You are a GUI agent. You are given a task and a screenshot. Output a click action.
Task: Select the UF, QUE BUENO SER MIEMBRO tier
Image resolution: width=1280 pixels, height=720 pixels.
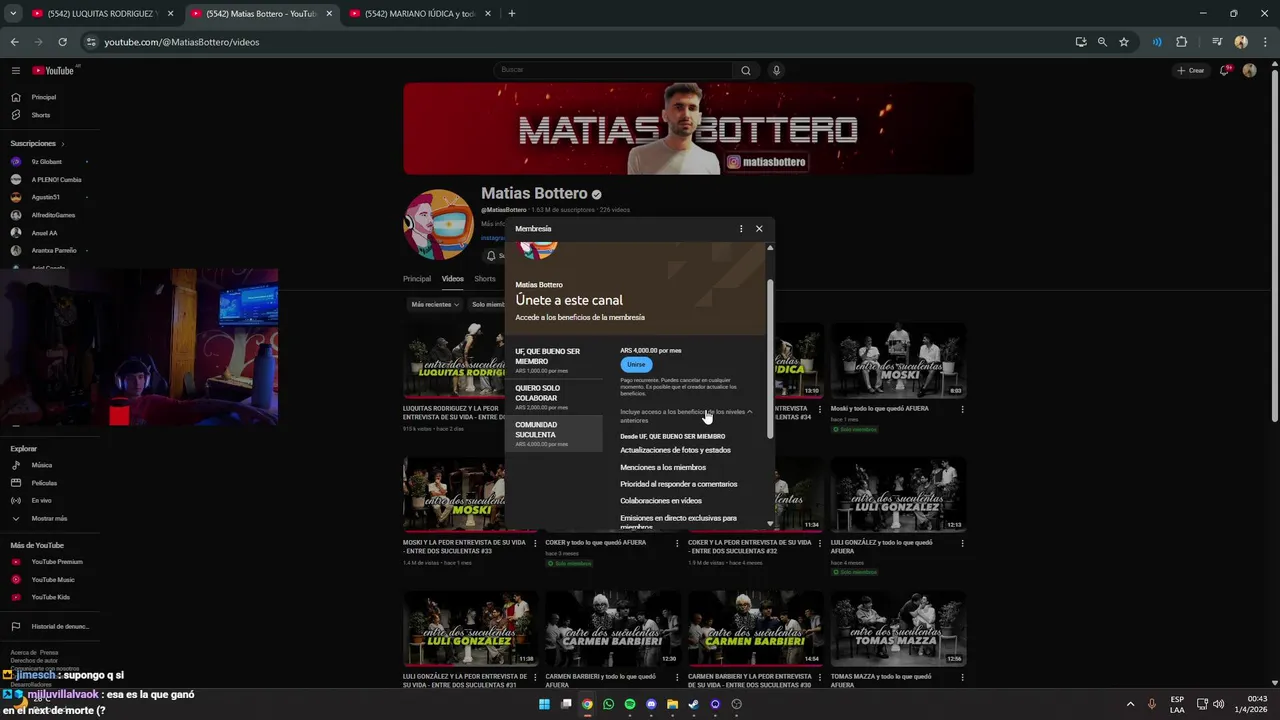tap(554, 360)
